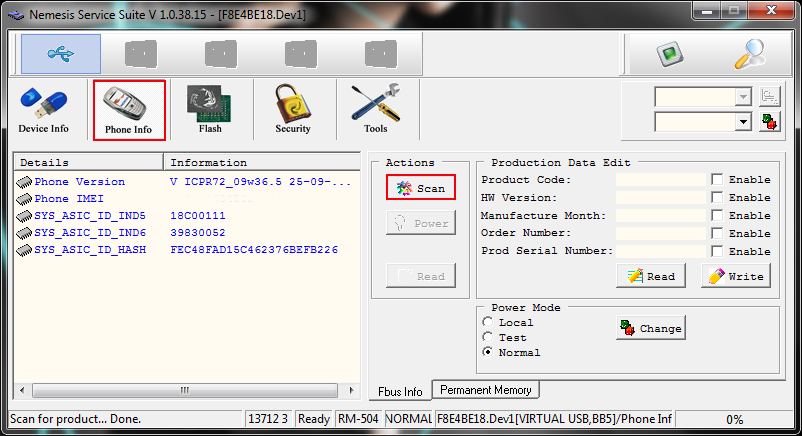Image resolution: width=802 pixels, height=436 pixels.
Task: Click RM-504 in the status bar
Action: click(x=358, y=419)
